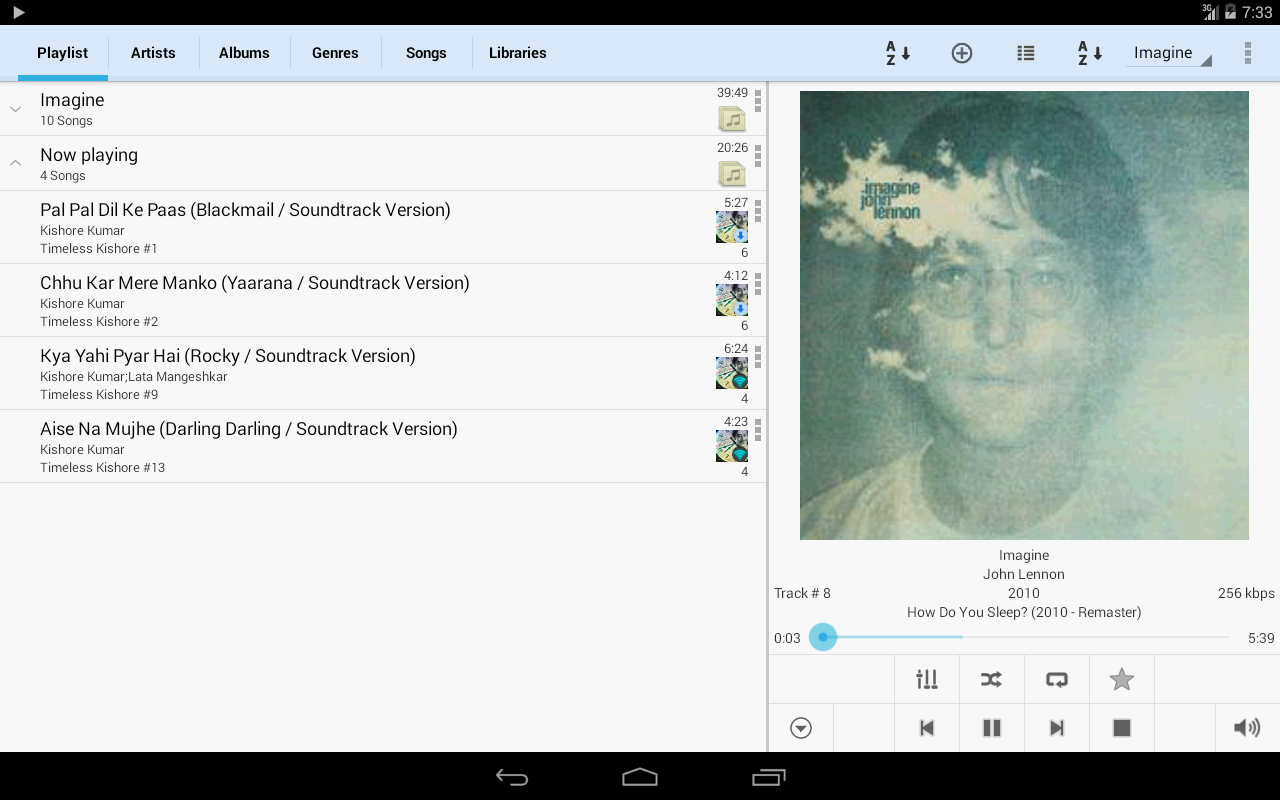Viewport: 1280px width, 800px height.
Task: Open options for Aise Na Mujhe
Action: pyautogui.click(x=758, y=430)
